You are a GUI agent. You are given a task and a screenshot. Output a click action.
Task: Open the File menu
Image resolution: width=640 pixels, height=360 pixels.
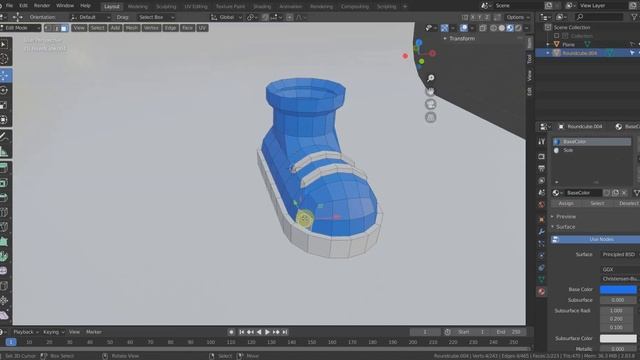pyautogui.click(x=9, y=6)
